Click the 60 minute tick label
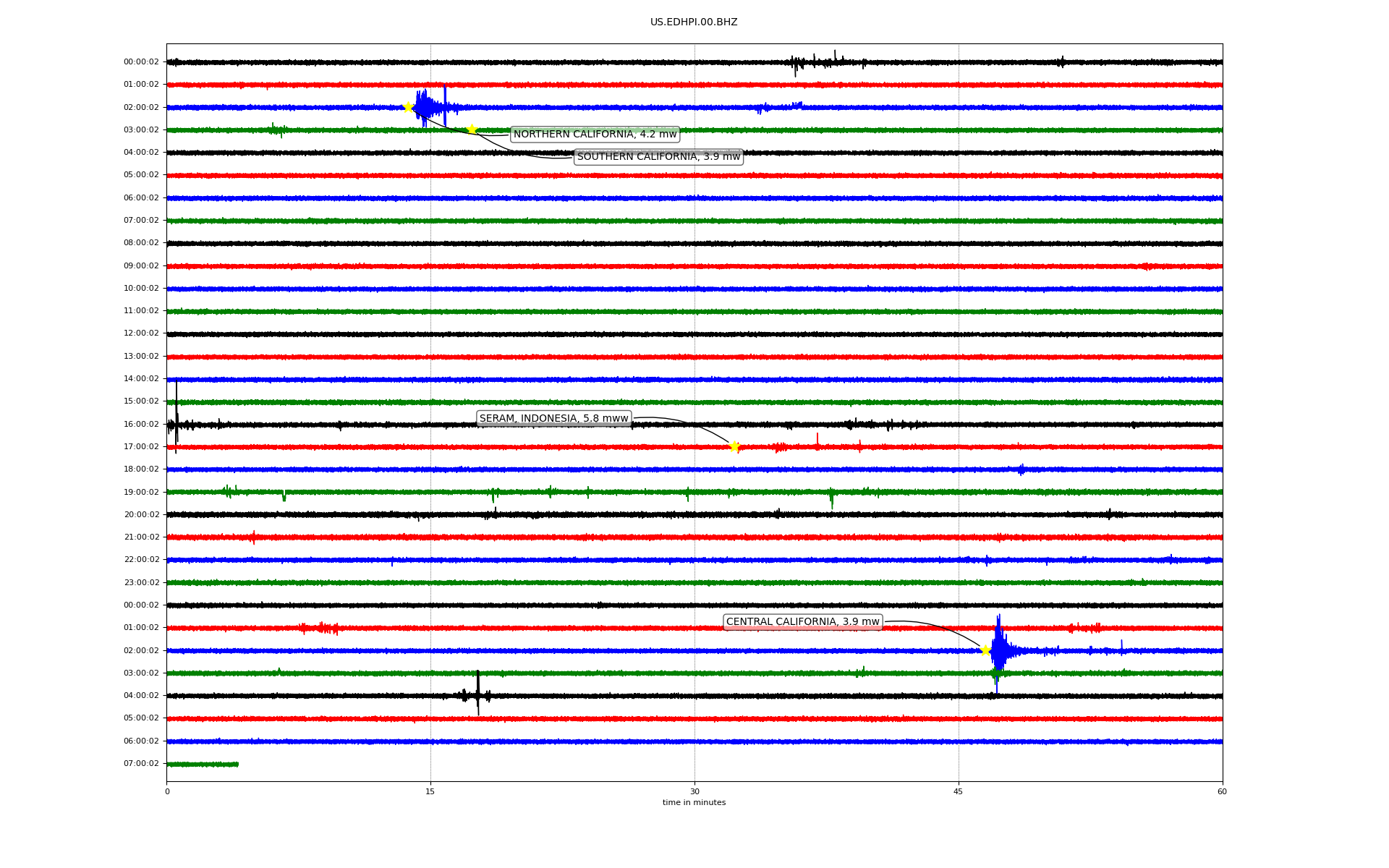This screenshot has height=868, width=1389. tap(1222, 791)
